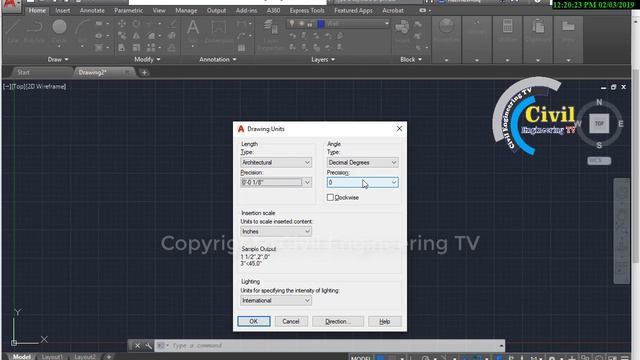
Task: Select the Polyline tool
Action: [x=34, y=31]
